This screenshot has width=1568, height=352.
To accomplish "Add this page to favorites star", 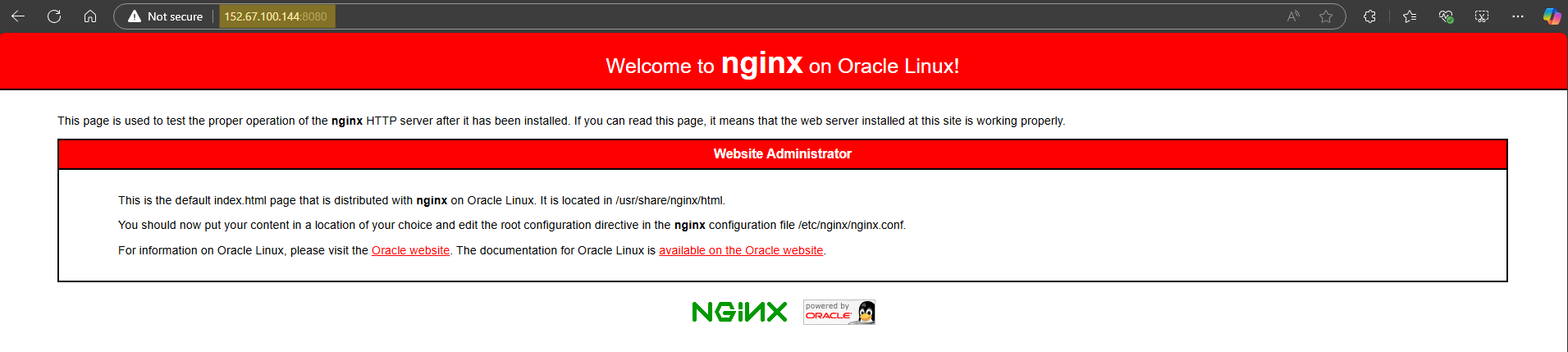I will pos(1326,16).
